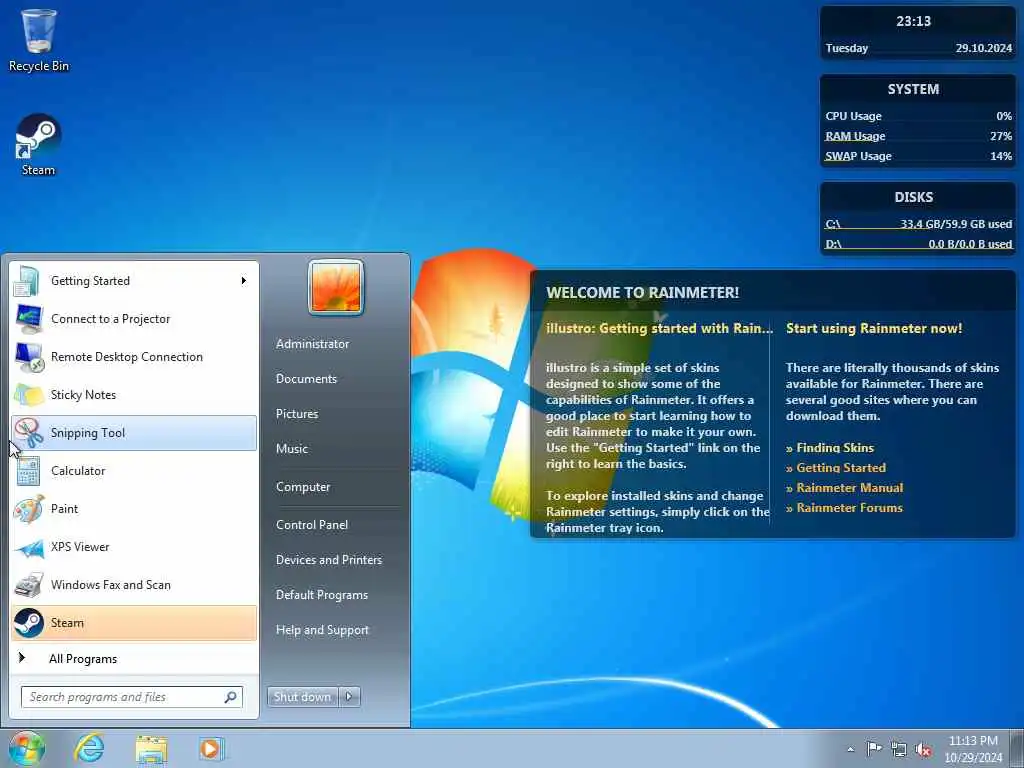The height and width of the screenshot is (768, 1024).
Task: Click the Getting Started icon in Start menu
Action: (x=27, y=281)
